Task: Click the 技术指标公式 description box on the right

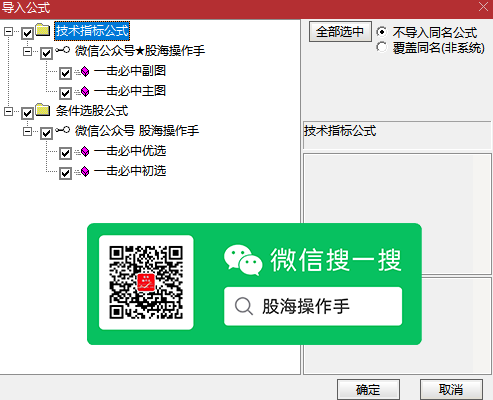Action: click(397, 135)
